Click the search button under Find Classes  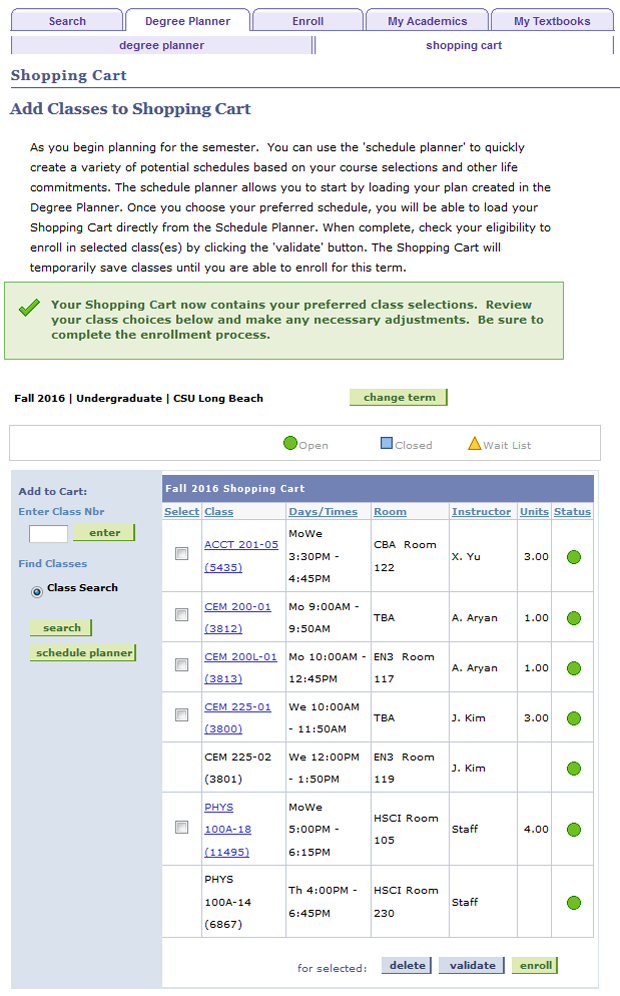tap(61, 628)
